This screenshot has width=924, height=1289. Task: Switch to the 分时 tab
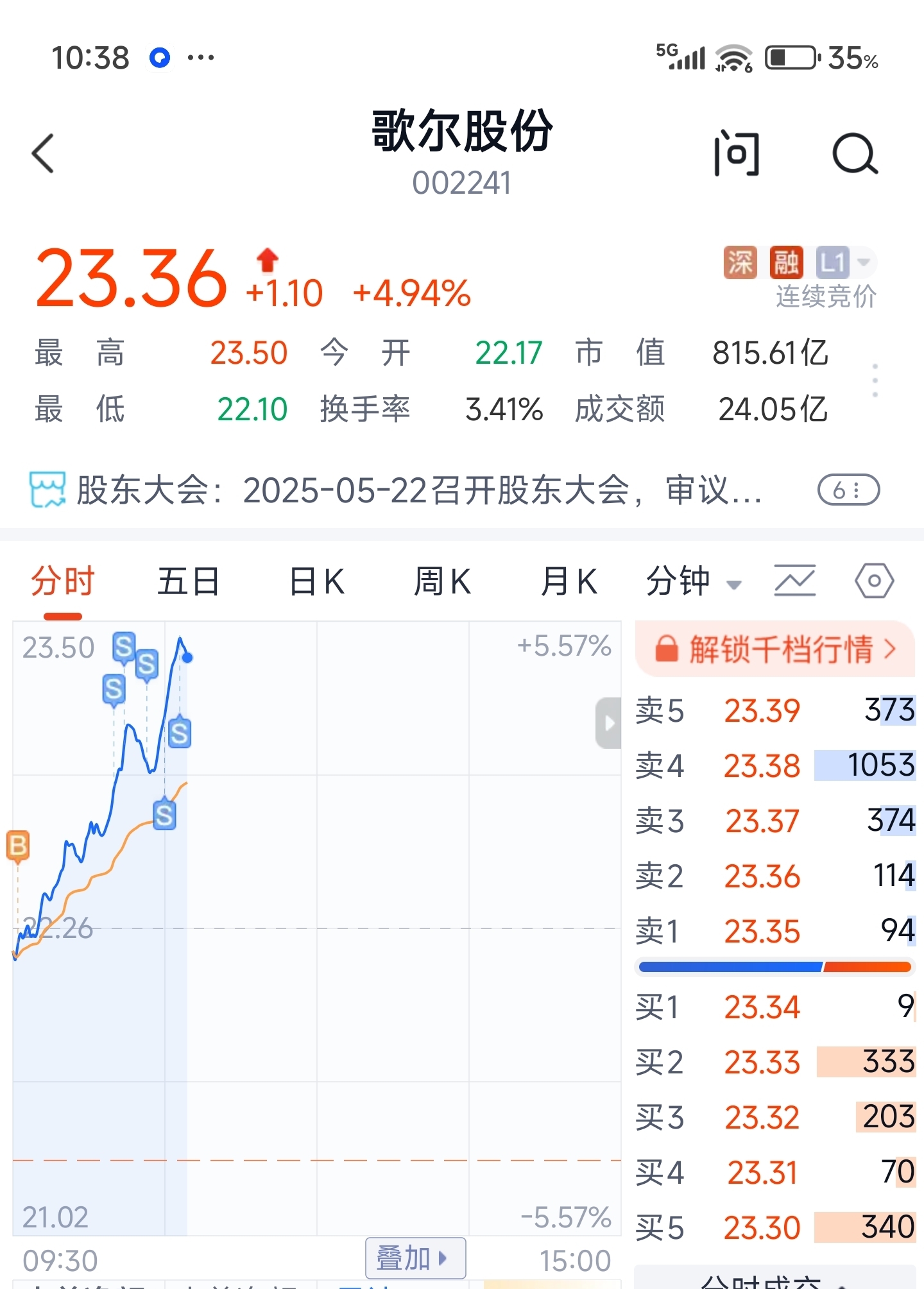[63, 581]
